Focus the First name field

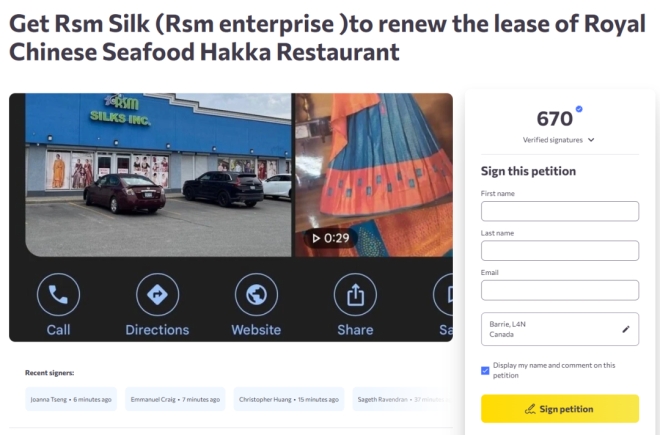[x=560, y=211]
